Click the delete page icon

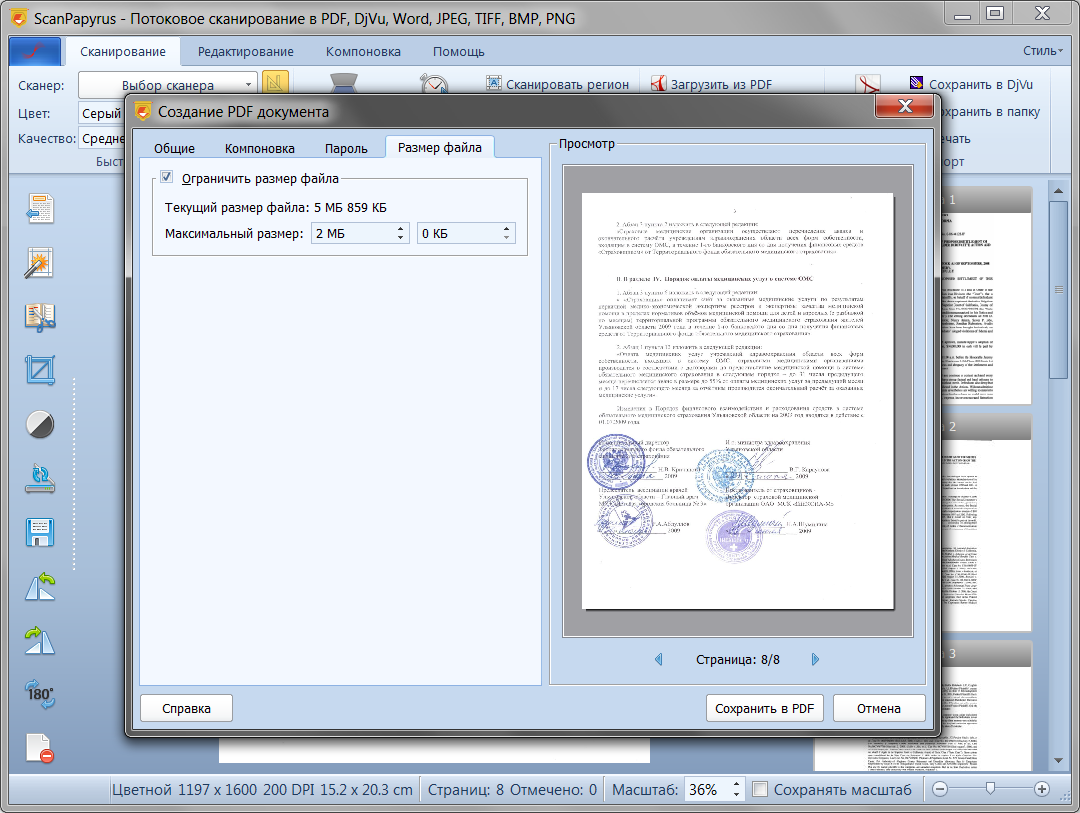point(40,748)
